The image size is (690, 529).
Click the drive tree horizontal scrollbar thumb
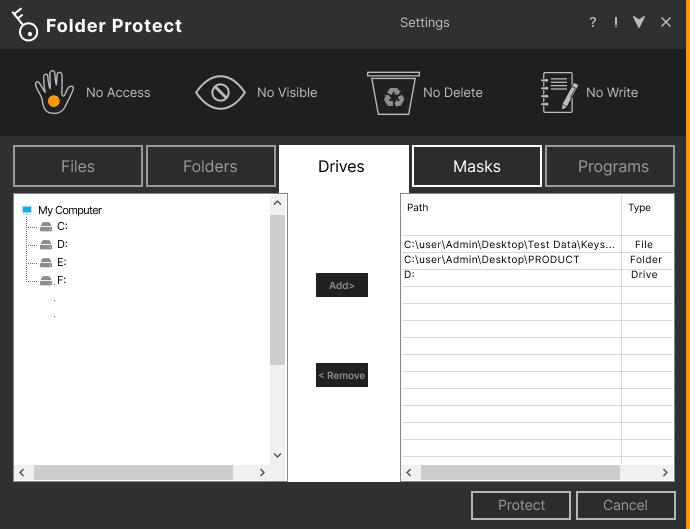click(133, 472)
